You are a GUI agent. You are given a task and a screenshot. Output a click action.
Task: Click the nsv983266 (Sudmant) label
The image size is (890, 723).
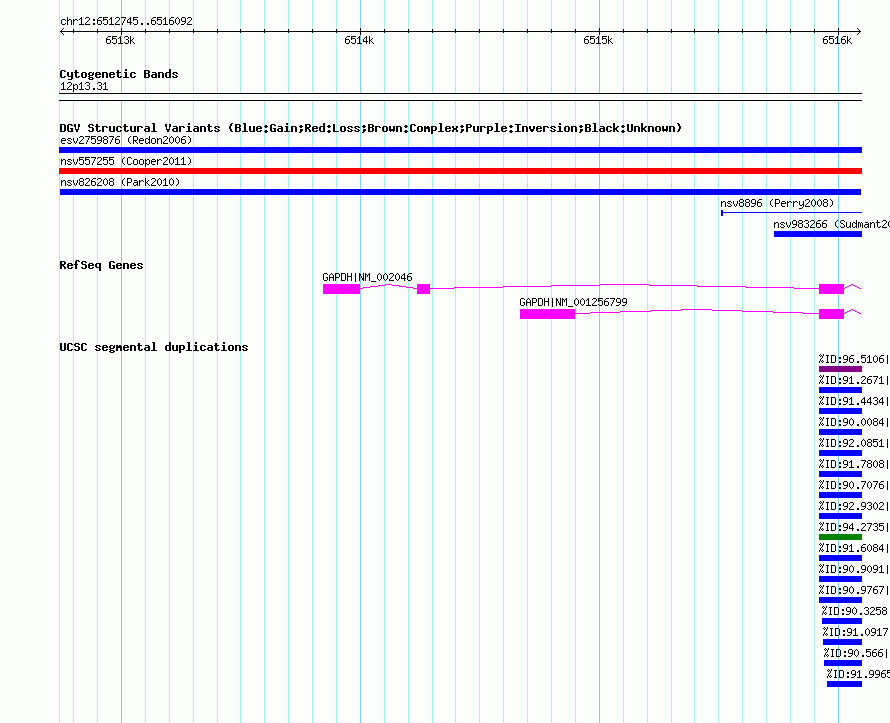tap(831, 224)
